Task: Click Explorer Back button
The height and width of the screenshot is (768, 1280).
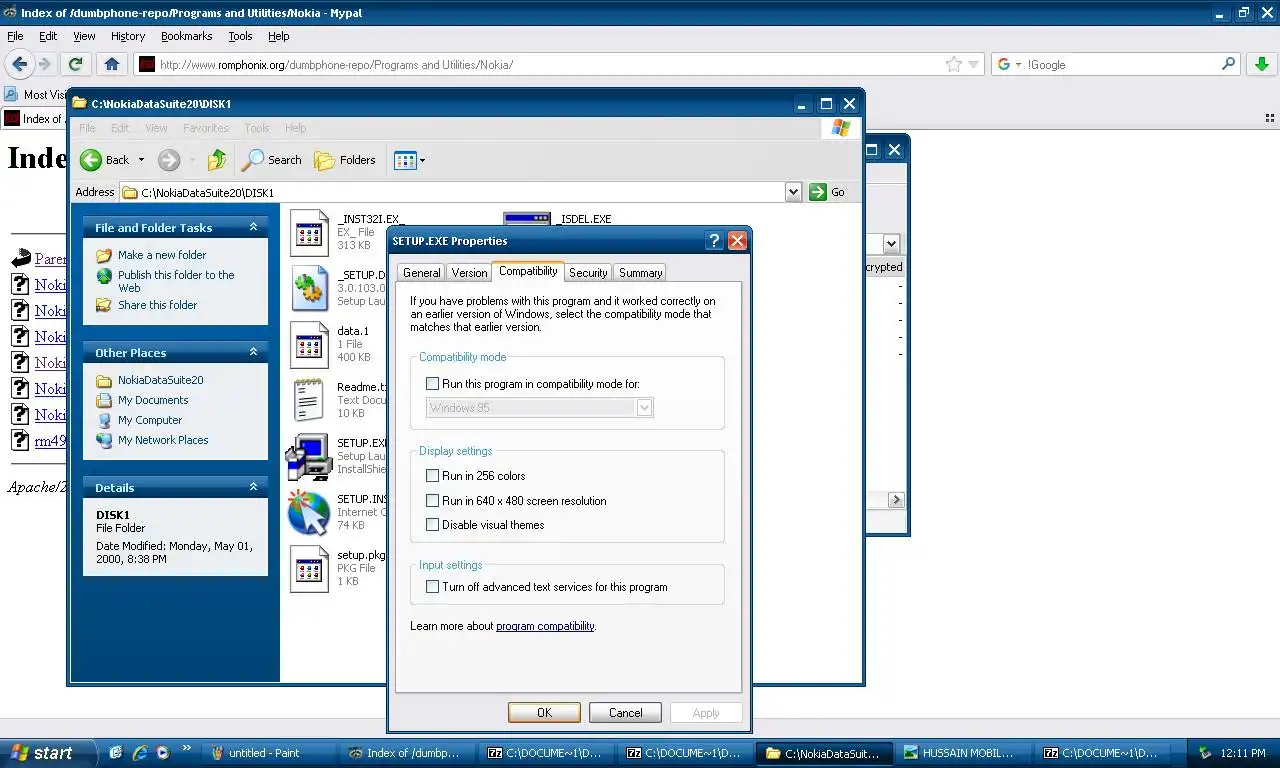Action: [x=105, y=160]
